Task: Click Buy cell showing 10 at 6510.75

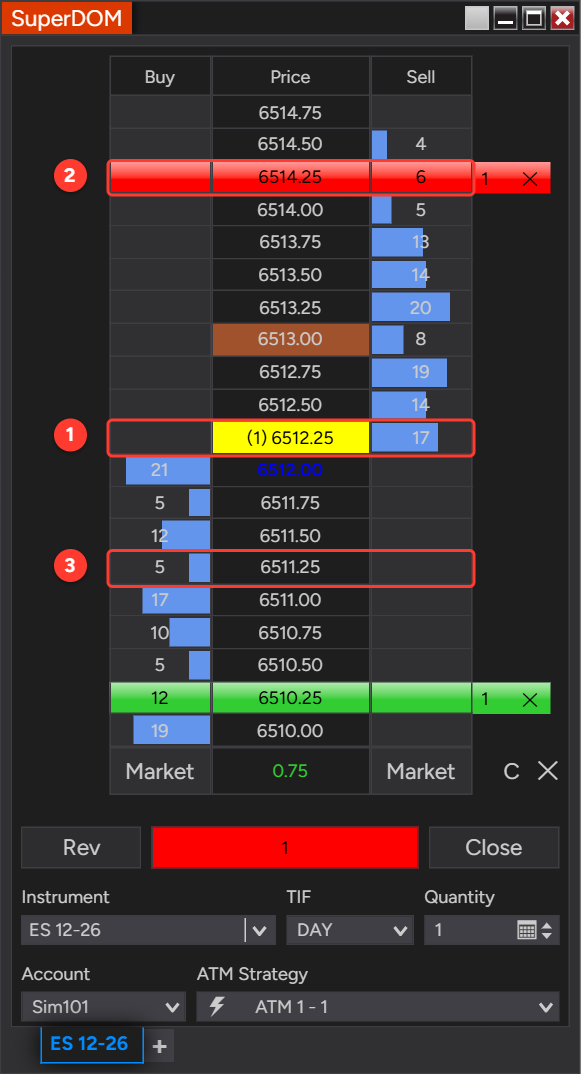Action: coord(160,633)
